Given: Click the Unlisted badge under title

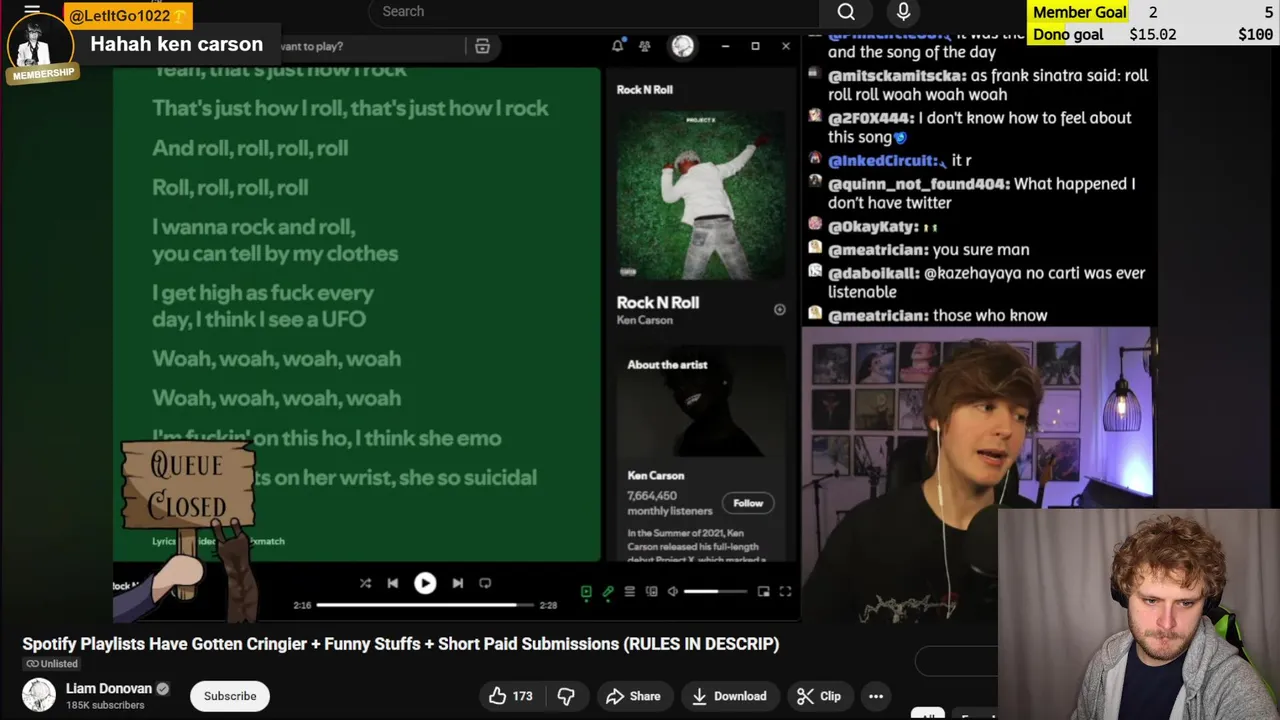Looking at the screenshot, I should pos(52,664).
